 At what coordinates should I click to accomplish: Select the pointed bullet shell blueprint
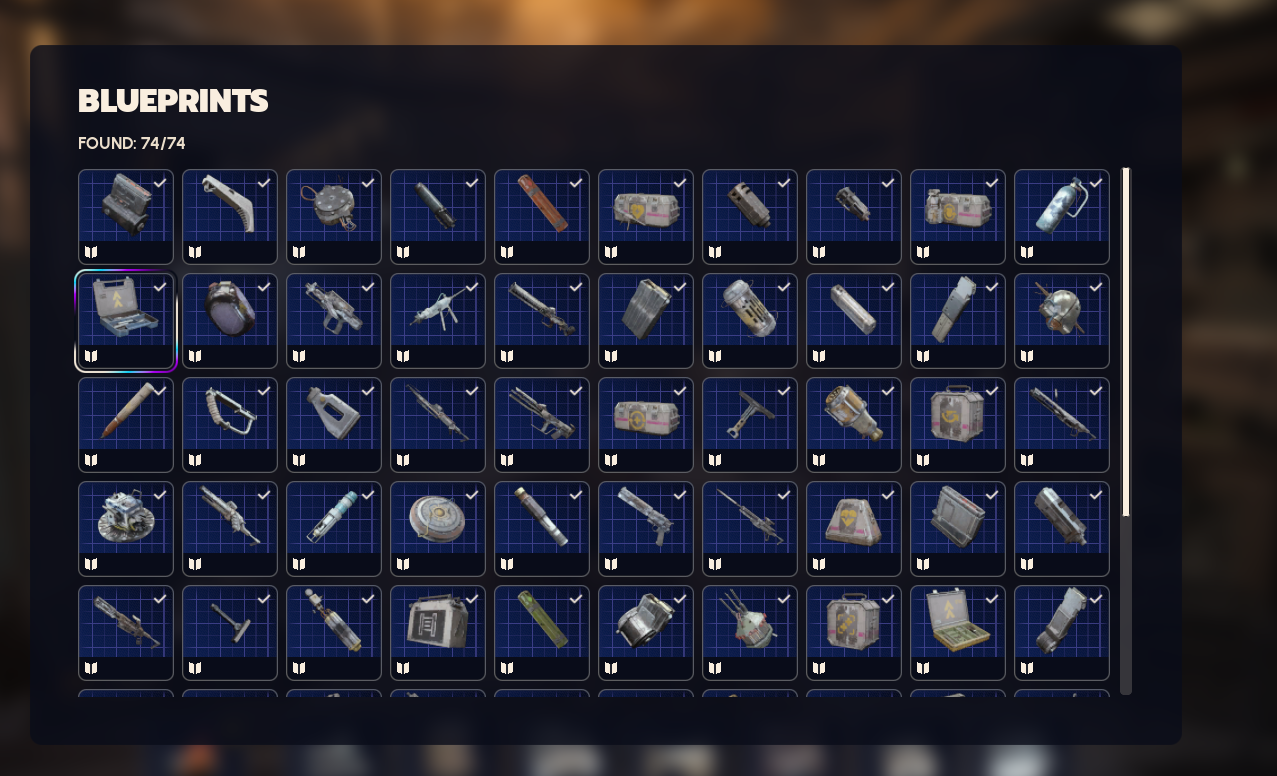[x=126, y=425]
